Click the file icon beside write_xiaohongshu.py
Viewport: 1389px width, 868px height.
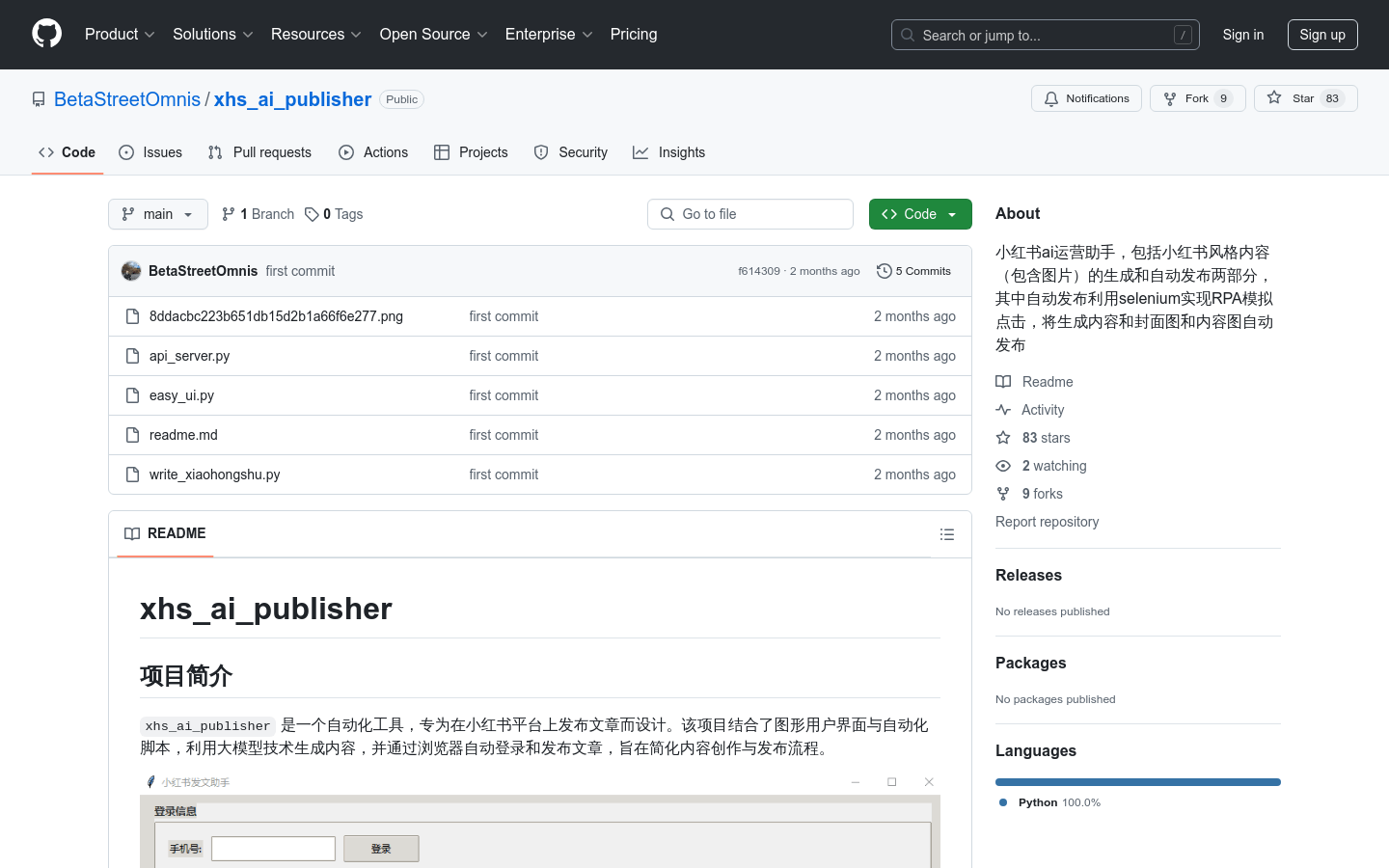(133, 475)
